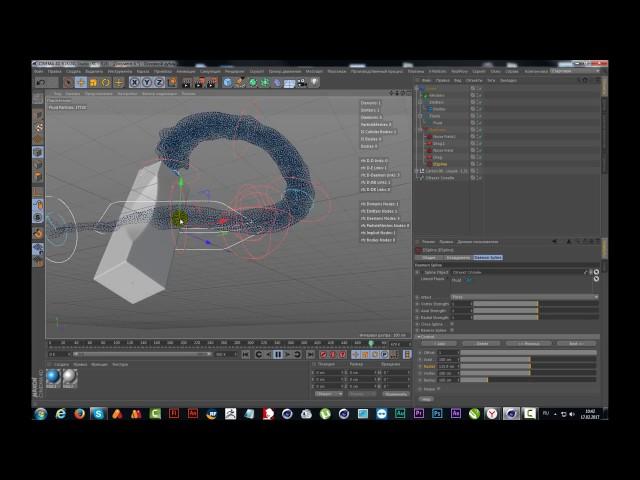Click the Применить button in coordinates panel
Screen dimensions: 640x480
[396, 394]
